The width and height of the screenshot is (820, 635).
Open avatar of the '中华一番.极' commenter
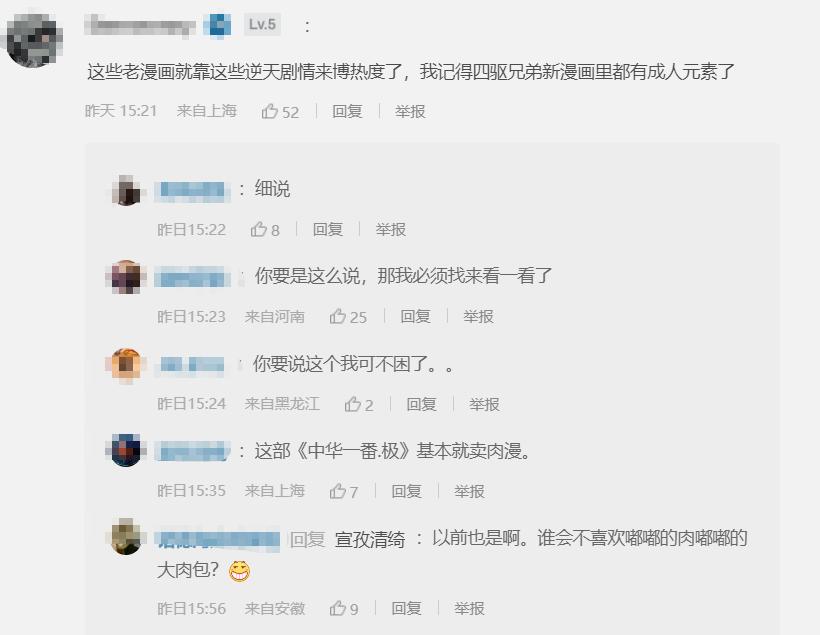[126, 450]
